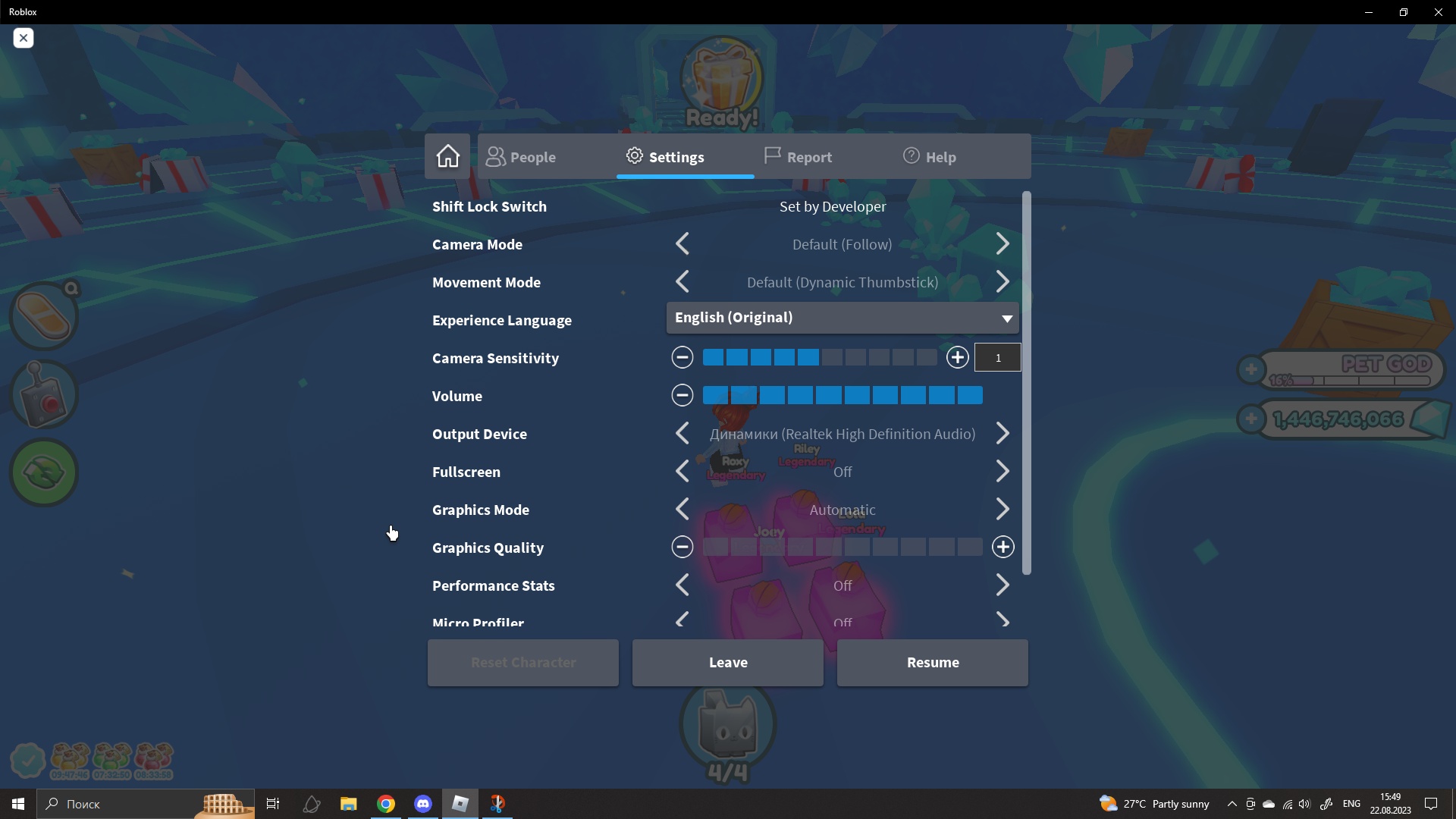
Task: Open the People tab
Action: [x=521, y=156]
